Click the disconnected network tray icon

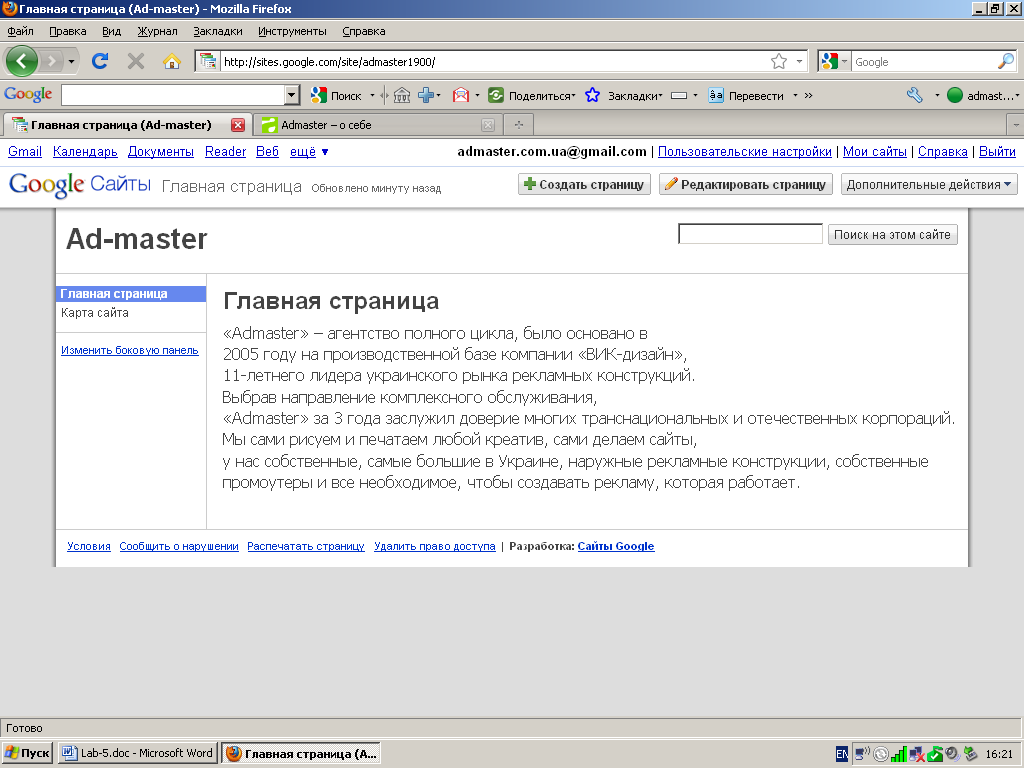[917, 754]
